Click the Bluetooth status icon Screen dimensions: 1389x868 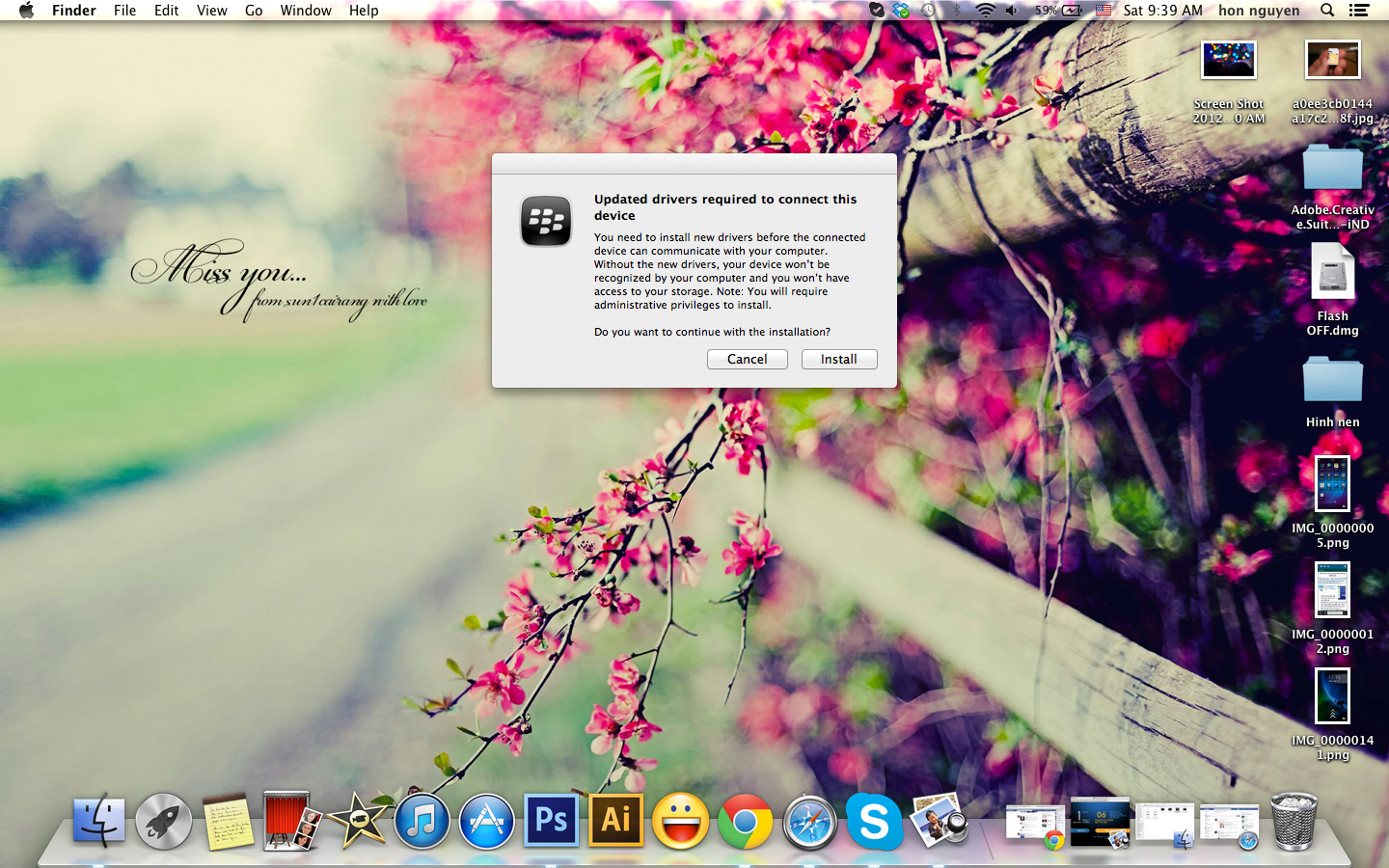(x=956, y=11)
